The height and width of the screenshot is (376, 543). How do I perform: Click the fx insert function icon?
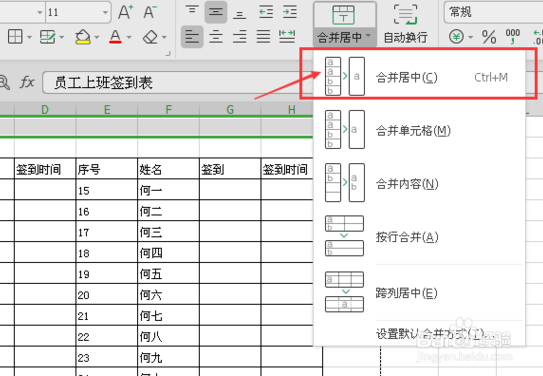(x=27, y=82)
